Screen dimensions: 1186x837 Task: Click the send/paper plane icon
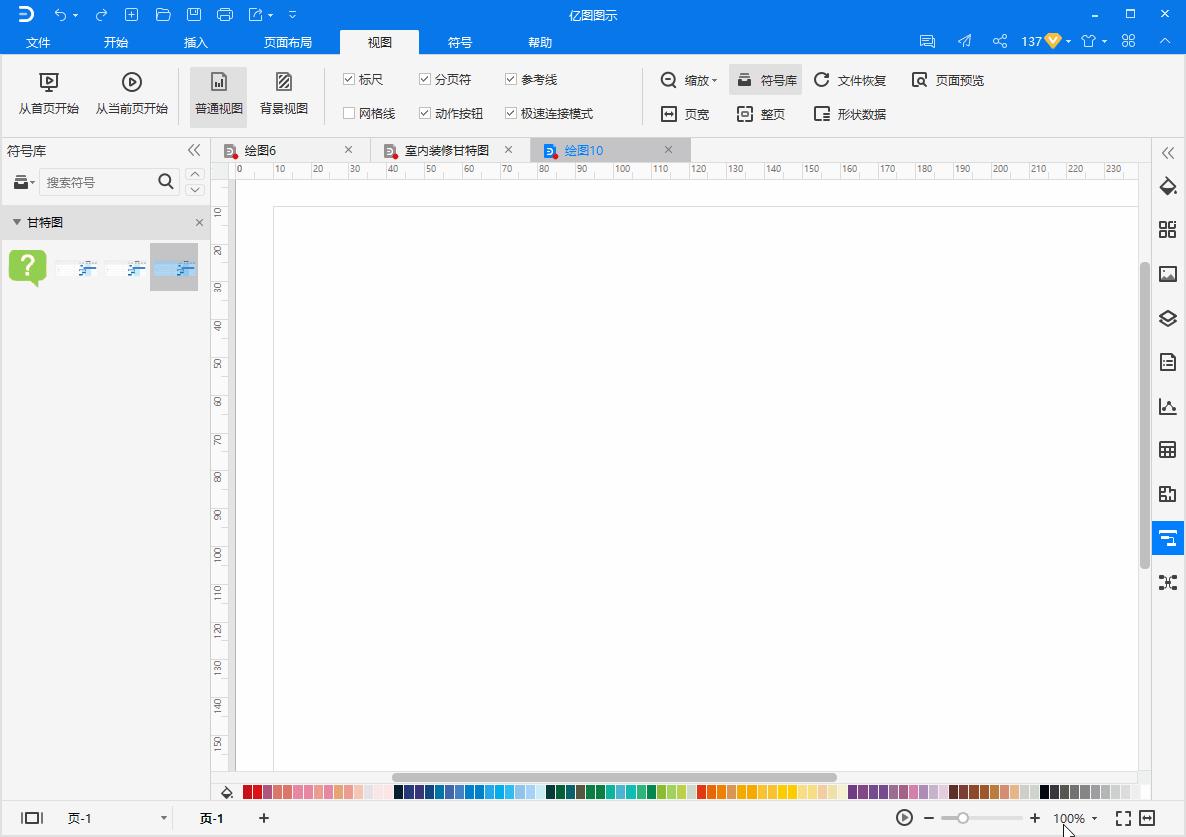pos(964,41)
